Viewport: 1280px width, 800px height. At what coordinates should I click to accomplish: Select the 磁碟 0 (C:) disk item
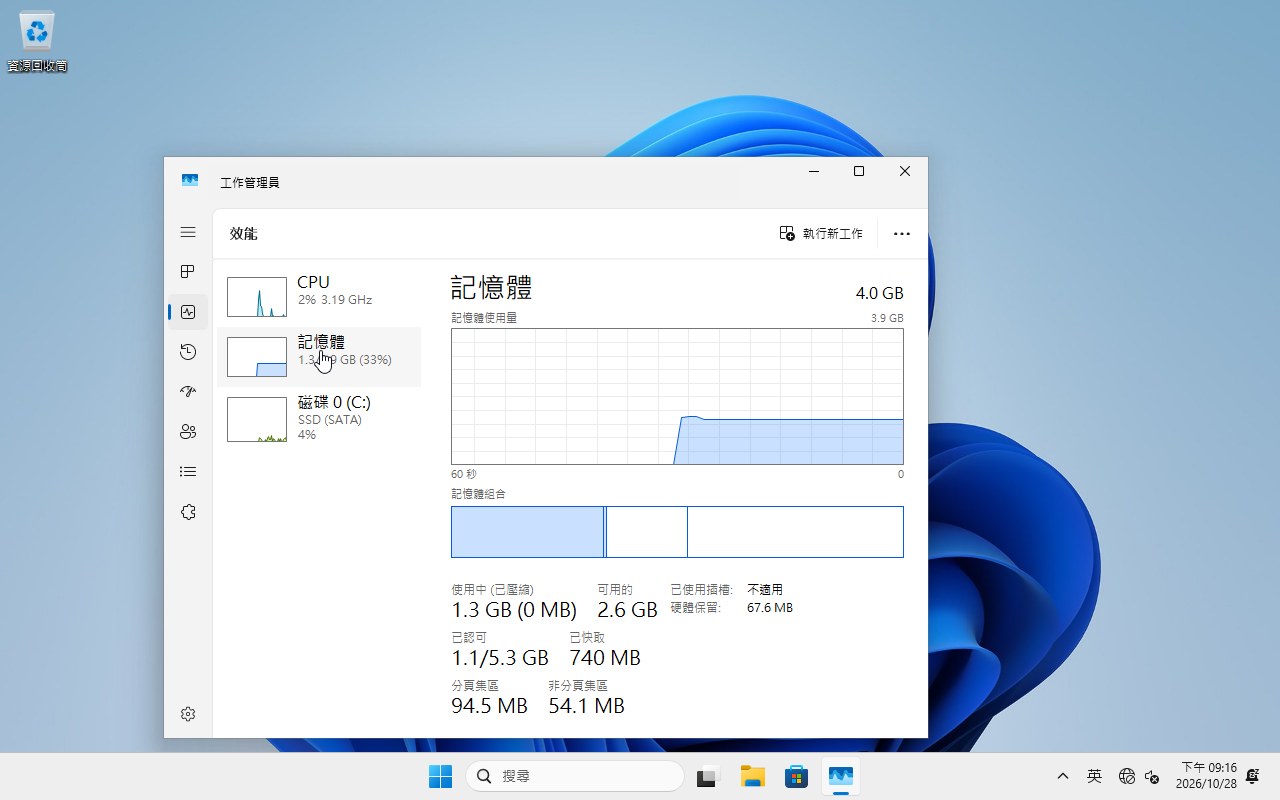coord(319,419)
